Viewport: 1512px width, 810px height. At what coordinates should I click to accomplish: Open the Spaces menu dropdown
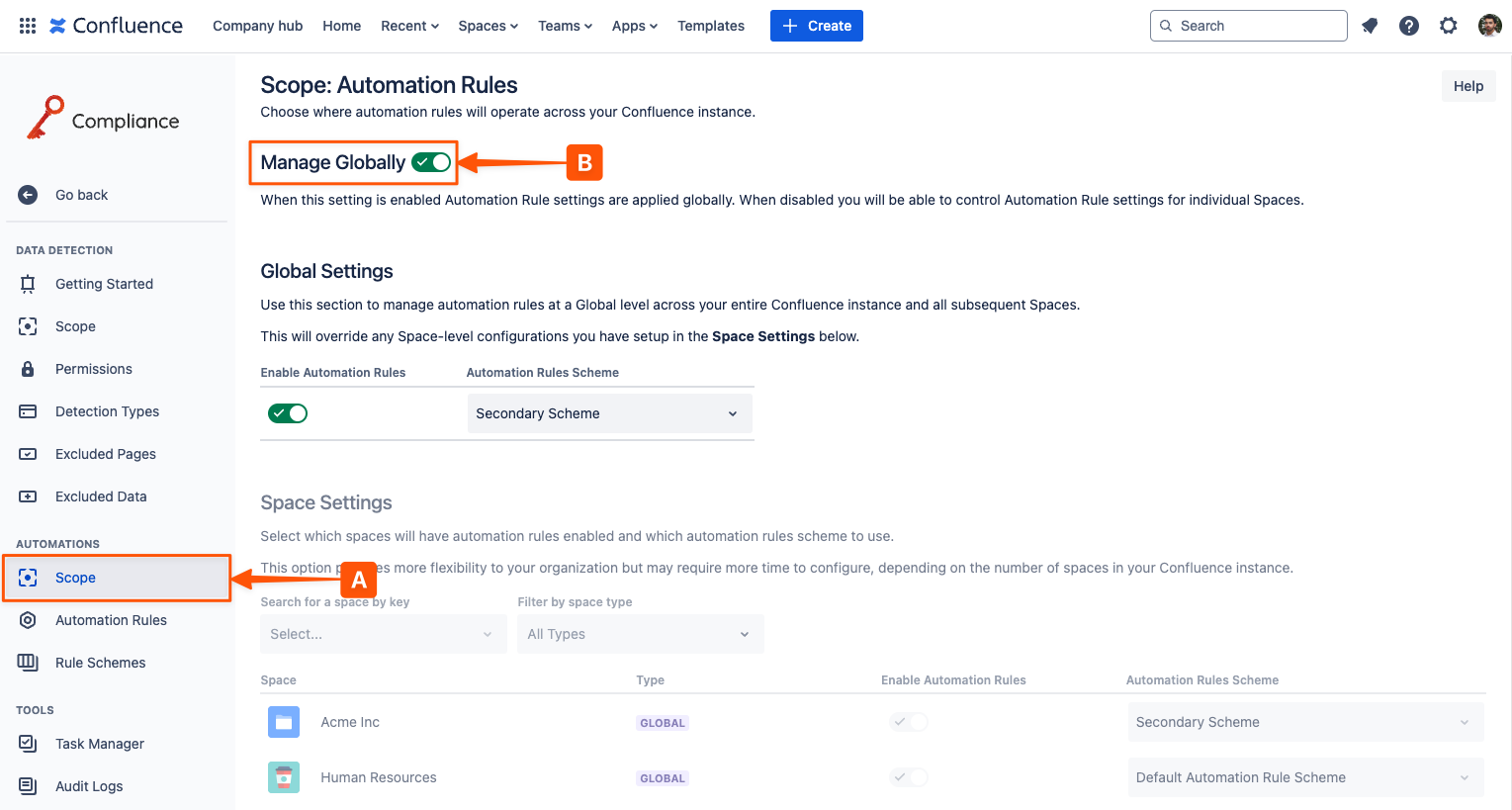(x=488, y=26)
